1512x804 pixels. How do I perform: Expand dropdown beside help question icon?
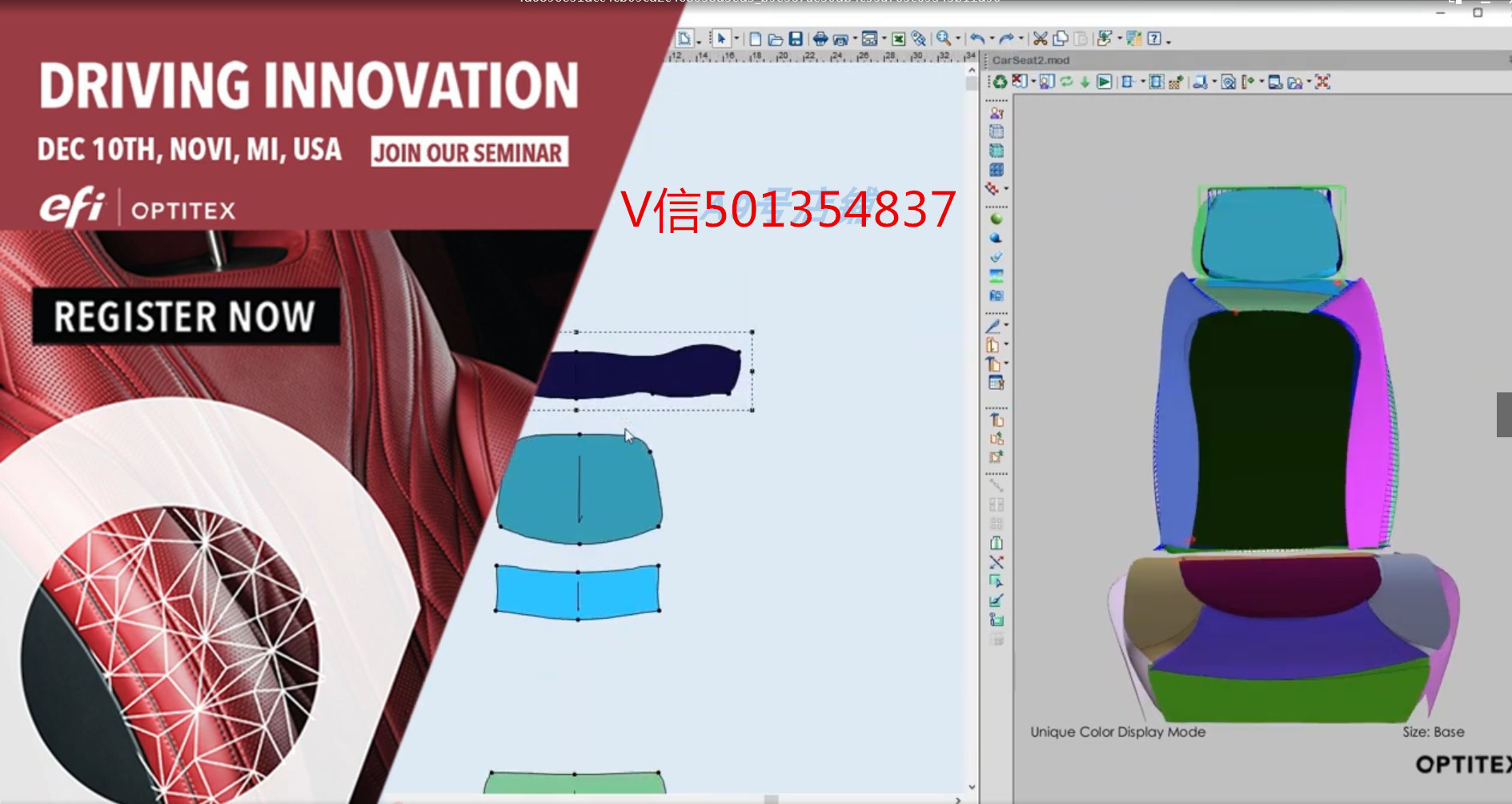pyautogui.click(x=1168, y=41)
